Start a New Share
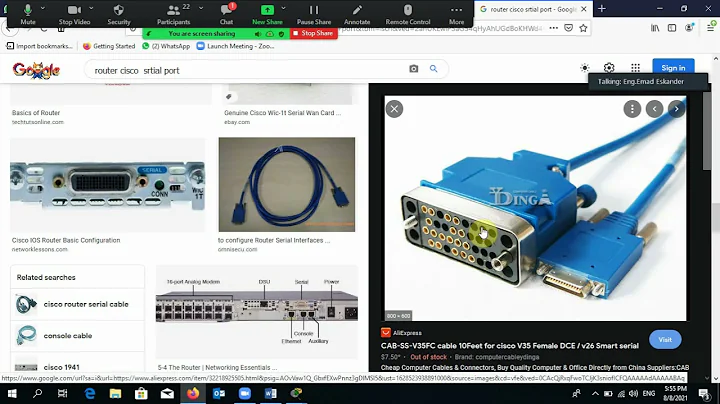The width and height of the screenshot is (720, 404). click(267, 14)
